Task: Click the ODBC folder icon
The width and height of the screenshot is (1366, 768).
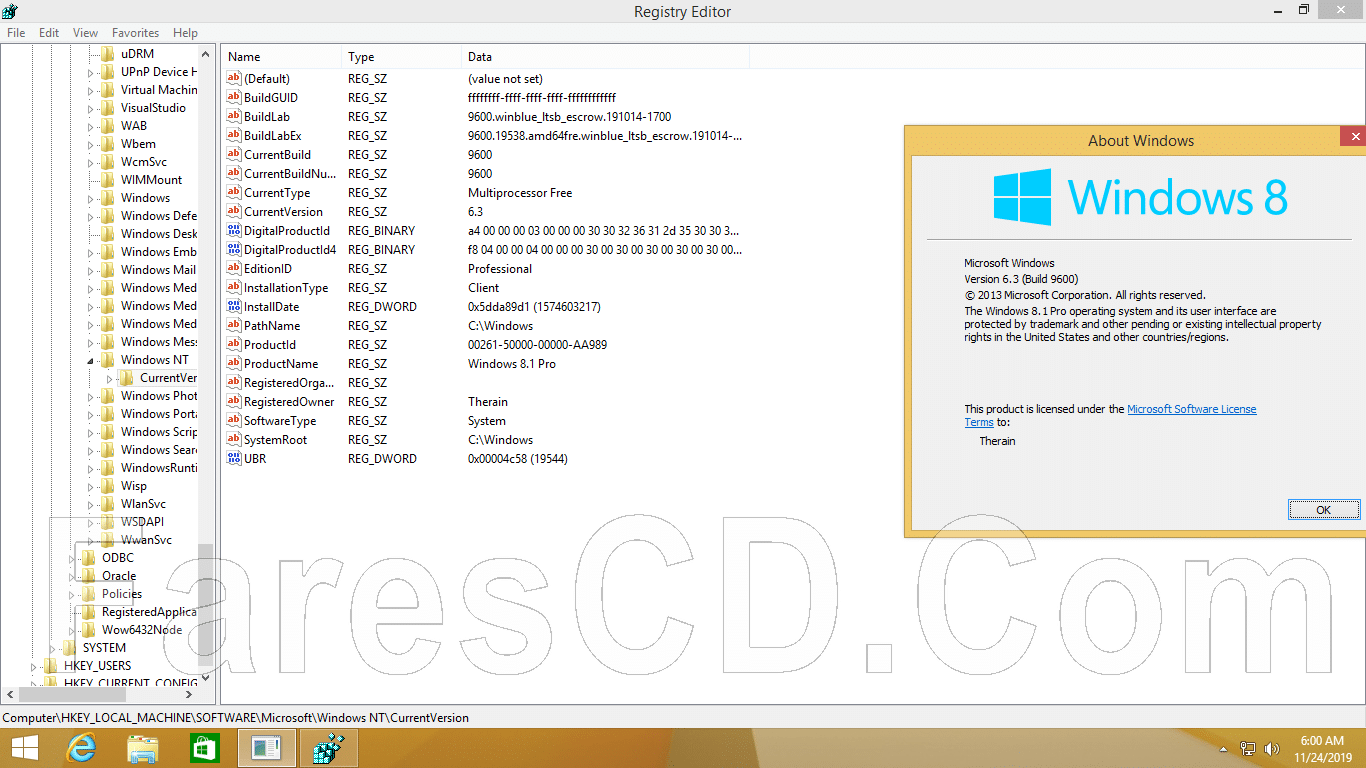Action: coord(89,558)
